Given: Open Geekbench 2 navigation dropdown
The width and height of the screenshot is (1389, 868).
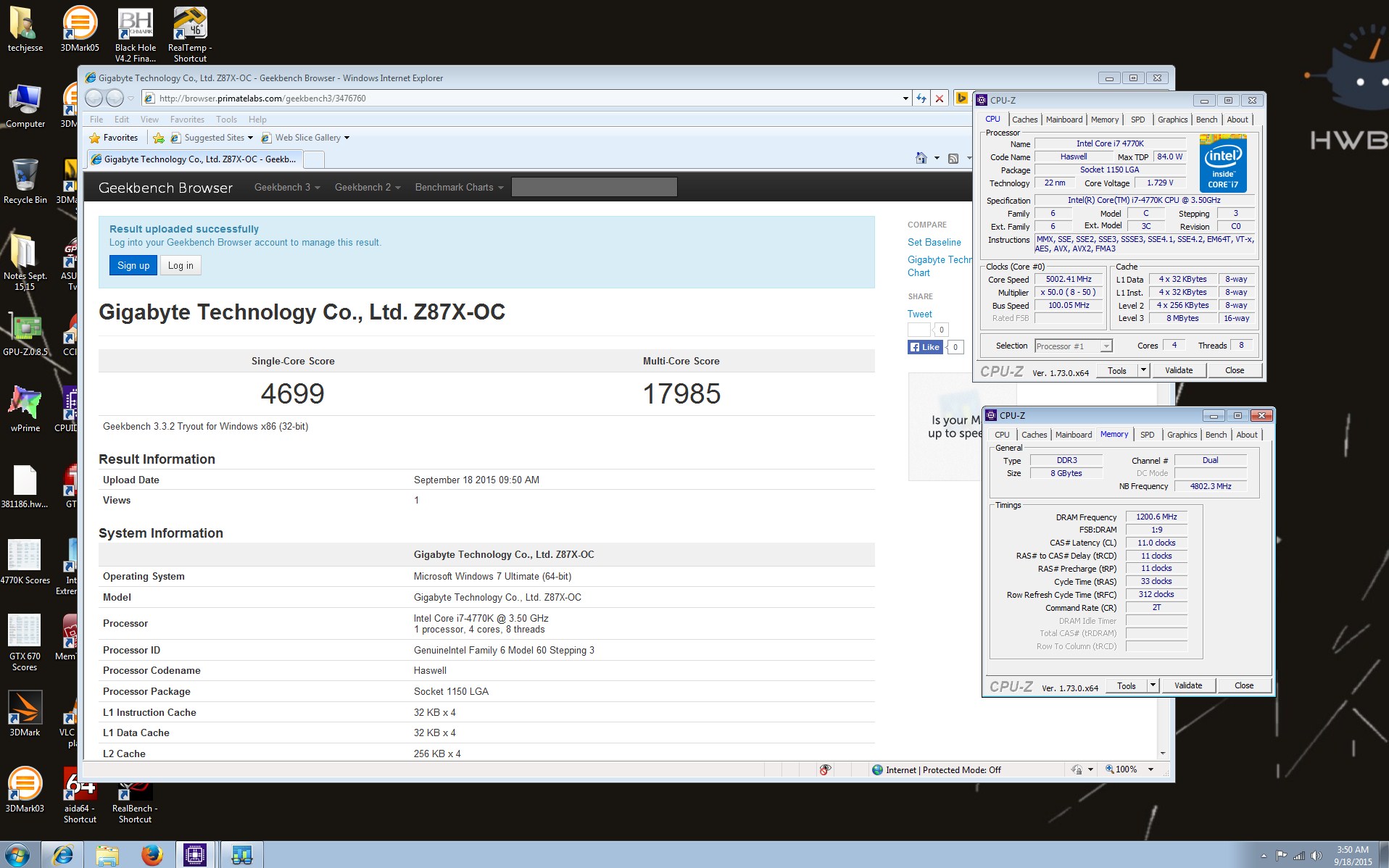Looking at the screenshot, I should [x=368, y=187].
